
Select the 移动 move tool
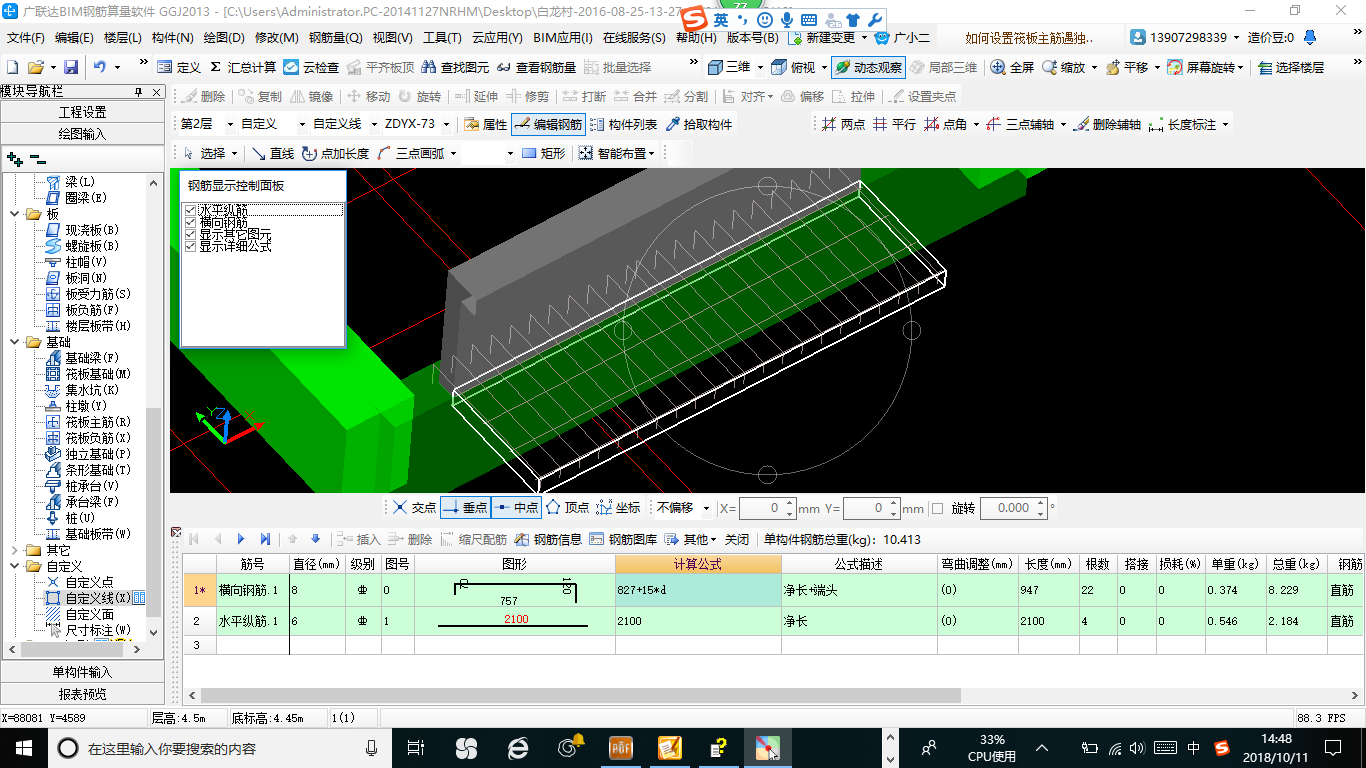click(367, 96)
